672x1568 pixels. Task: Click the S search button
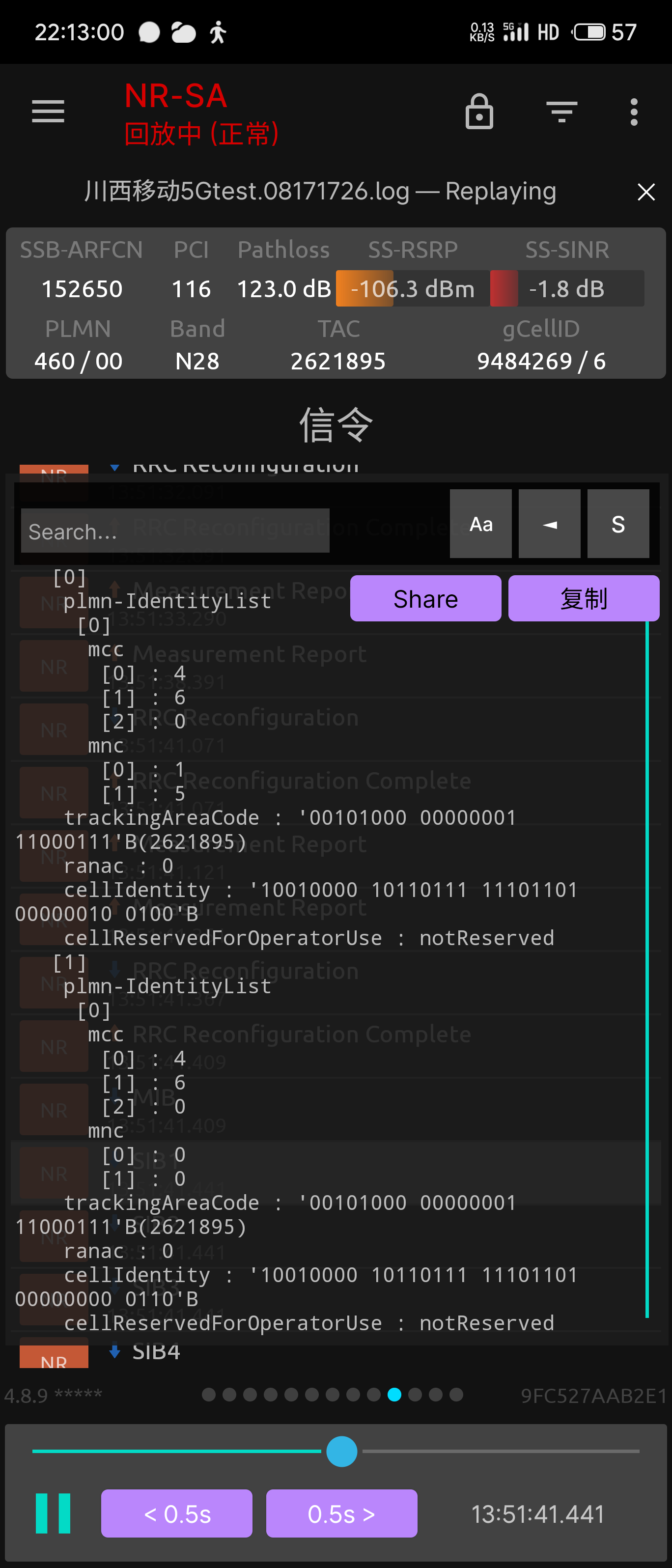pyautogui.click(x=618, y=524)
